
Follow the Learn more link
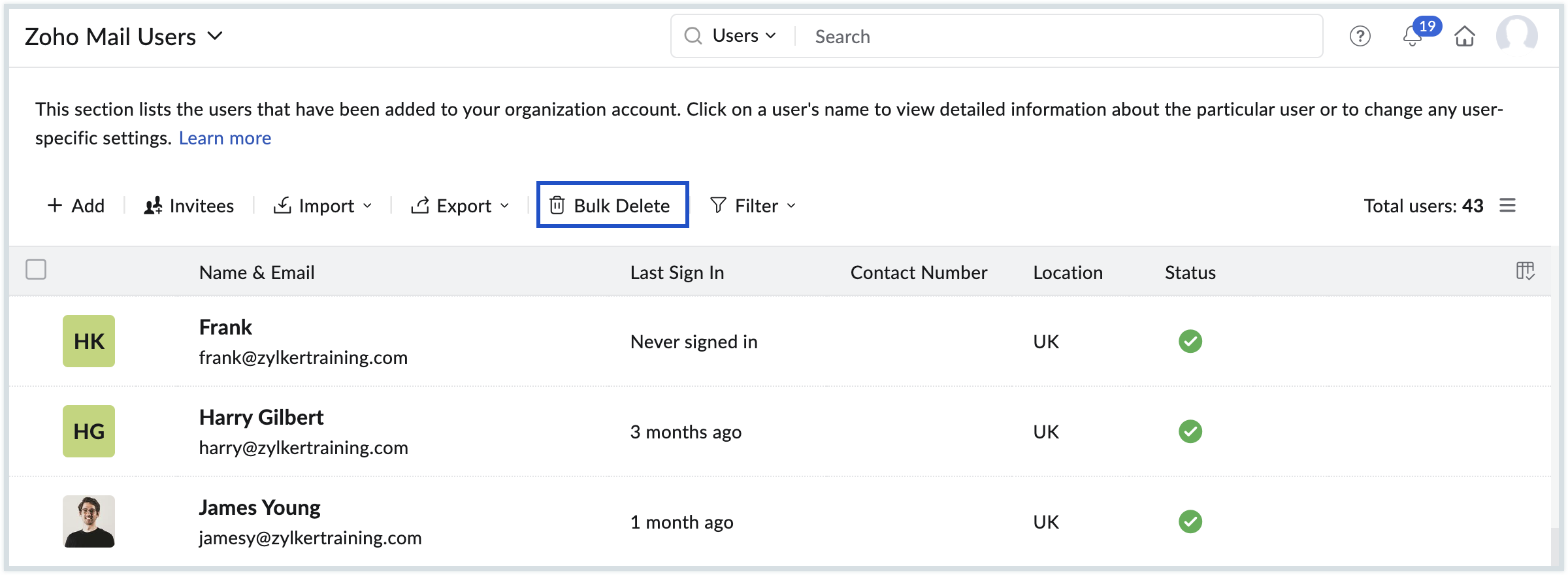(225, 138)
